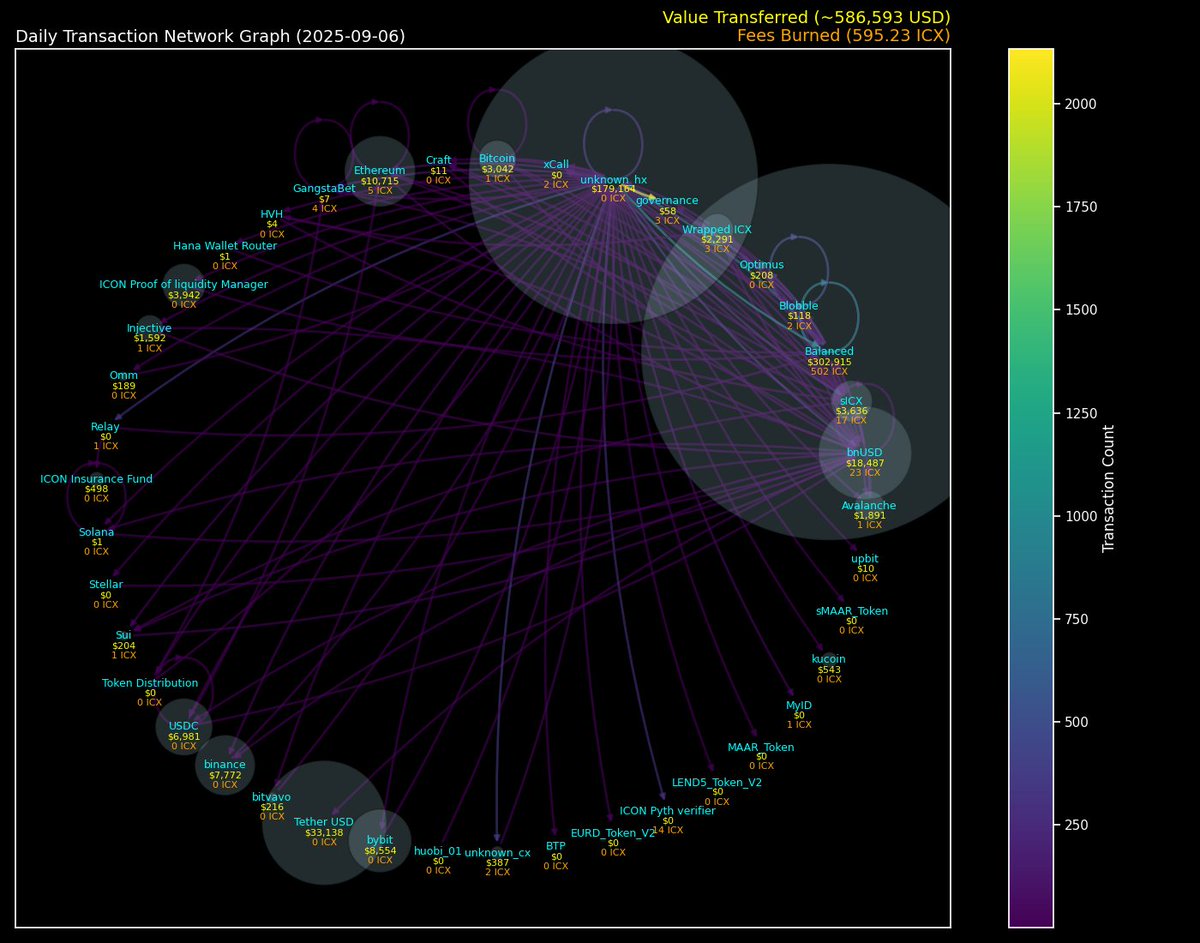Select the Stellar node label

click(x=106, y=583)
